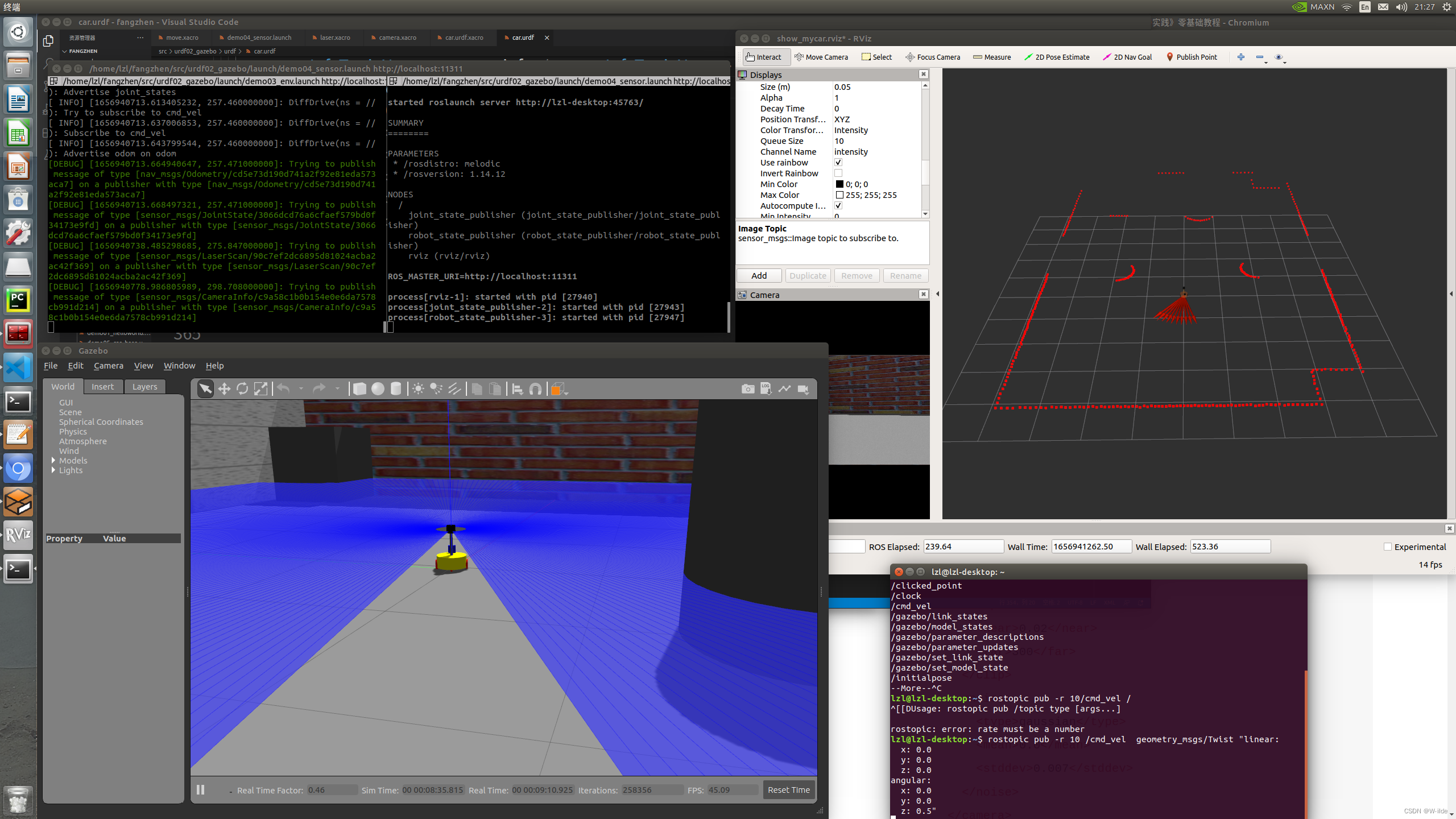Add a spot light in Gazebo
Viewport: 1456px width, 819px height.
pyautogui.click(x=436, y=389)
